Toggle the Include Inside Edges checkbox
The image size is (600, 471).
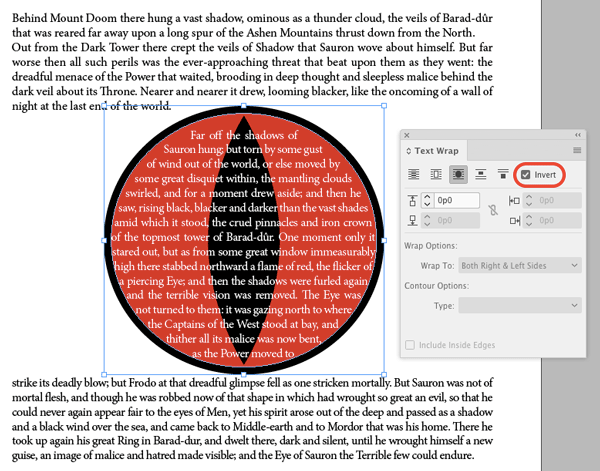click(x=410, y=345)
